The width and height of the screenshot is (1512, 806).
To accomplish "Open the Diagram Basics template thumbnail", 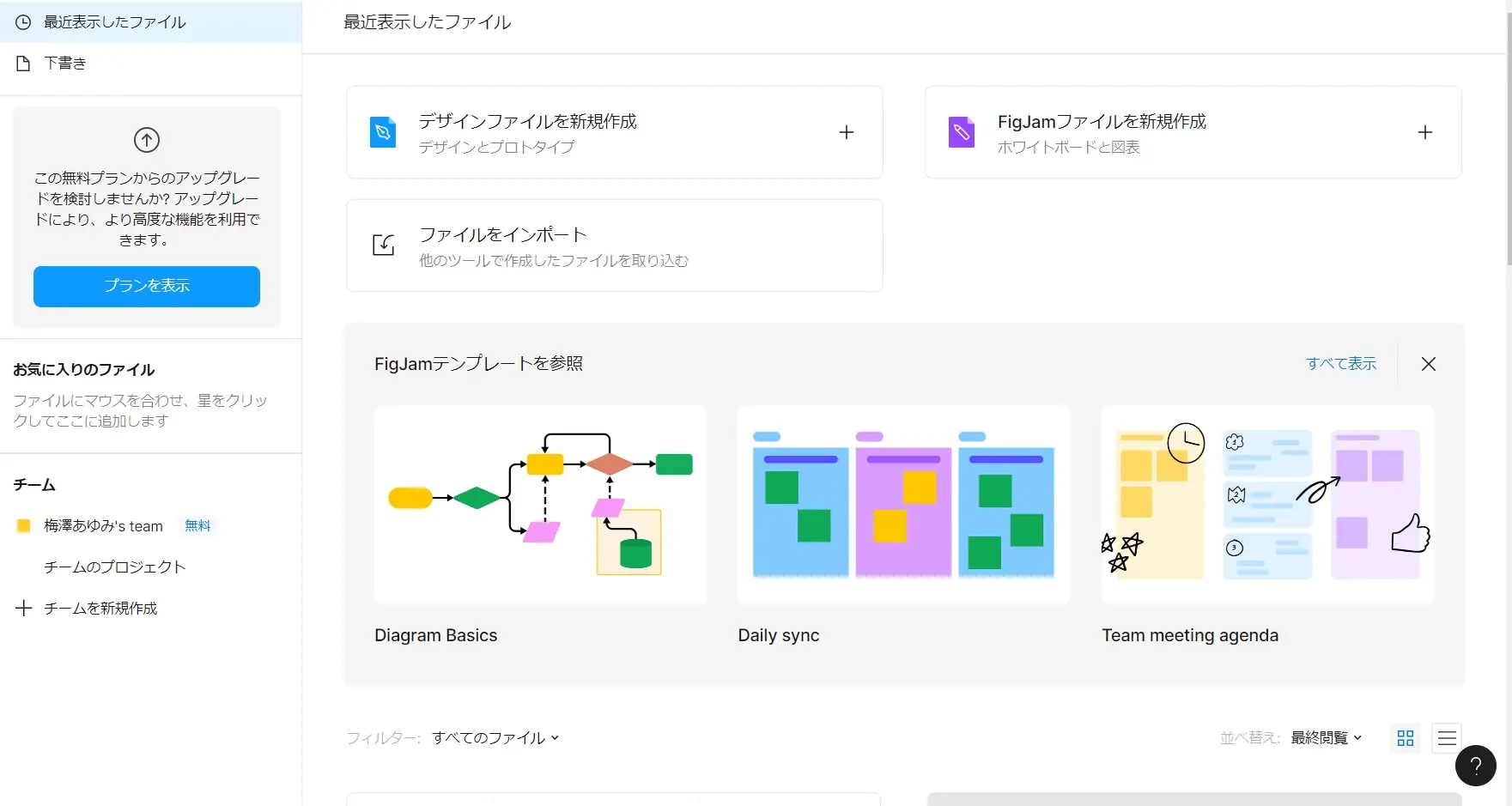I will click(x=541, y=505).
